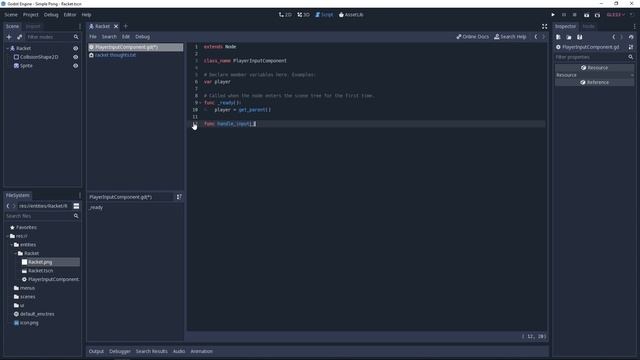Open the Search Results bottom panel

tap(151, 351)
